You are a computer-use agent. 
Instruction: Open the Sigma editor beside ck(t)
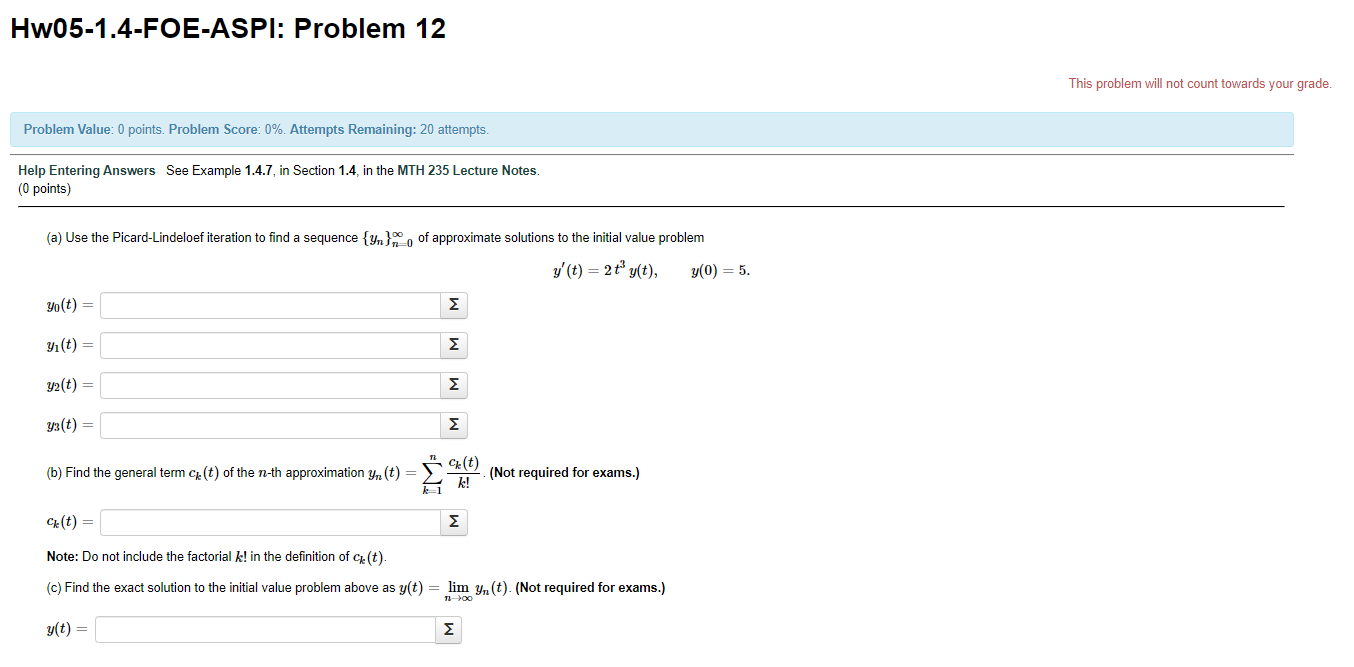pyautogui.click(x=453, y=521)
